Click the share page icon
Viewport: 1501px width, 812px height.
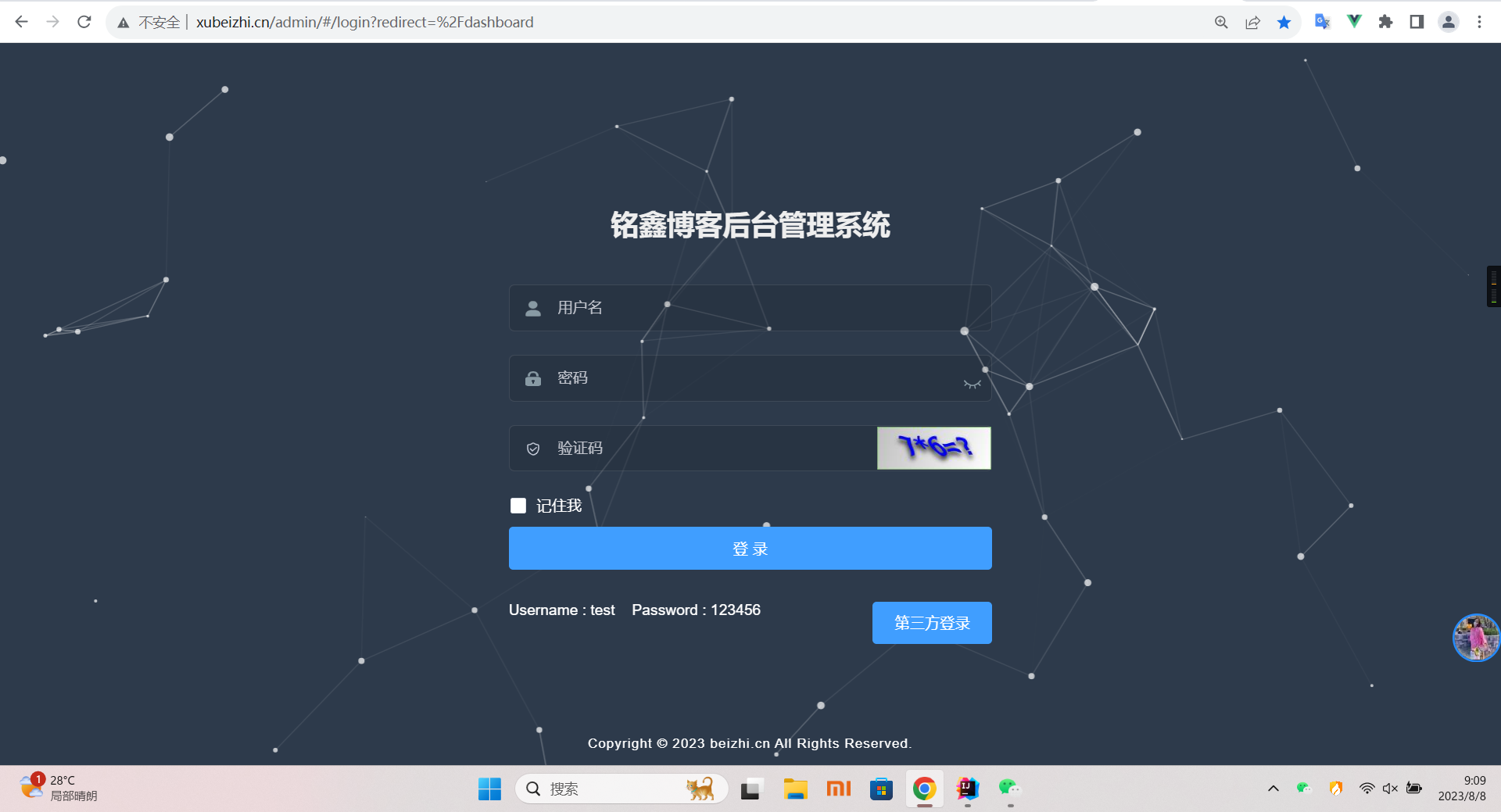click(1252, 22)
